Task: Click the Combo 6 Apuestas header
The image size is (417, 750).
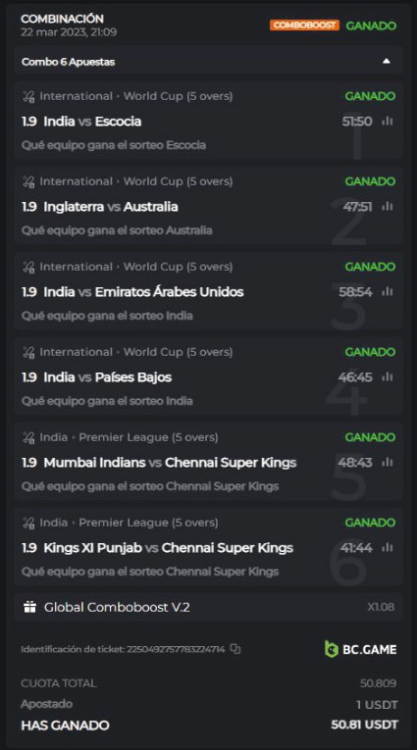Action: coord(208,61)
